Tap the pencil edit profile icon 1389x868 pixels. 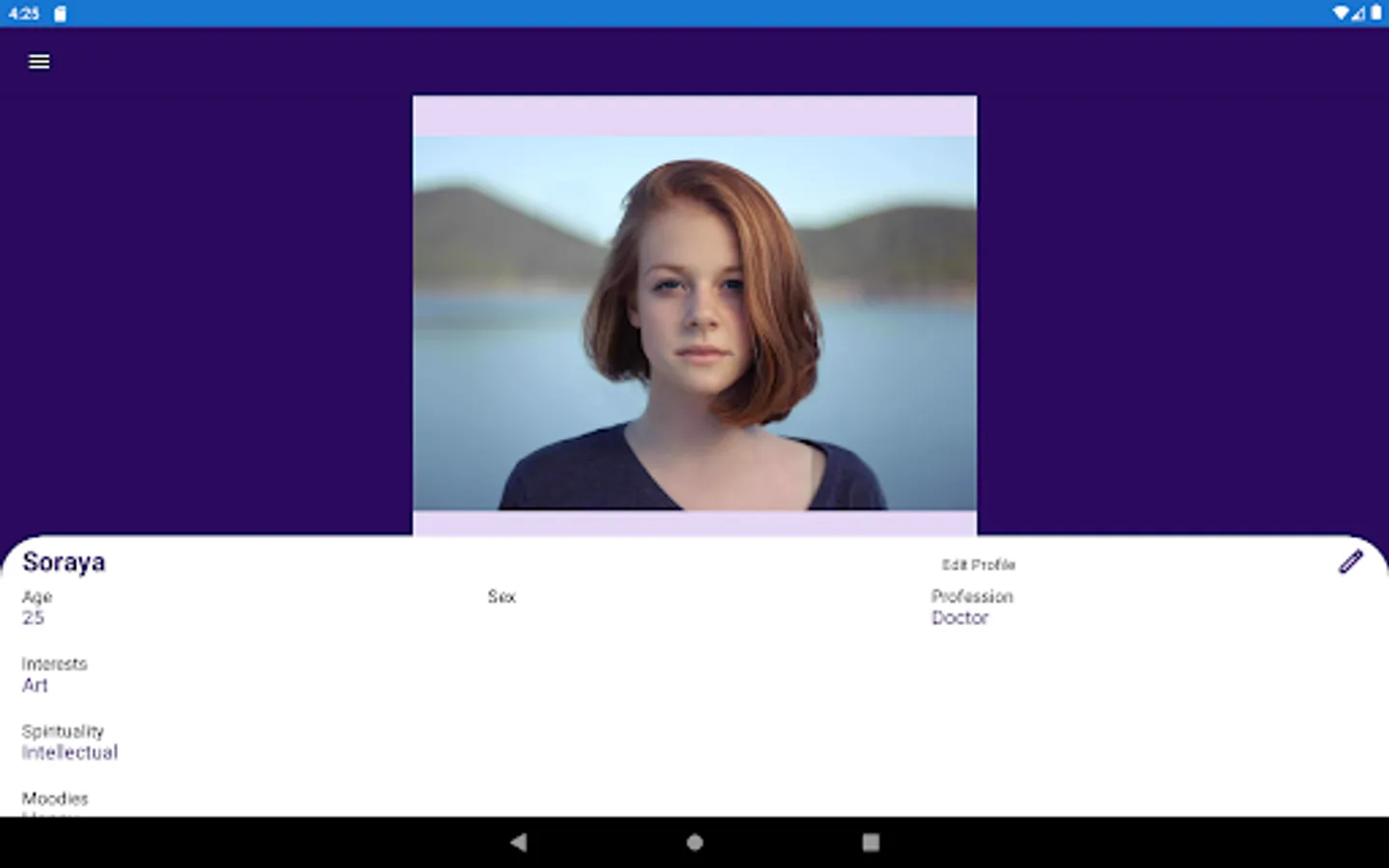[1350, 562]
